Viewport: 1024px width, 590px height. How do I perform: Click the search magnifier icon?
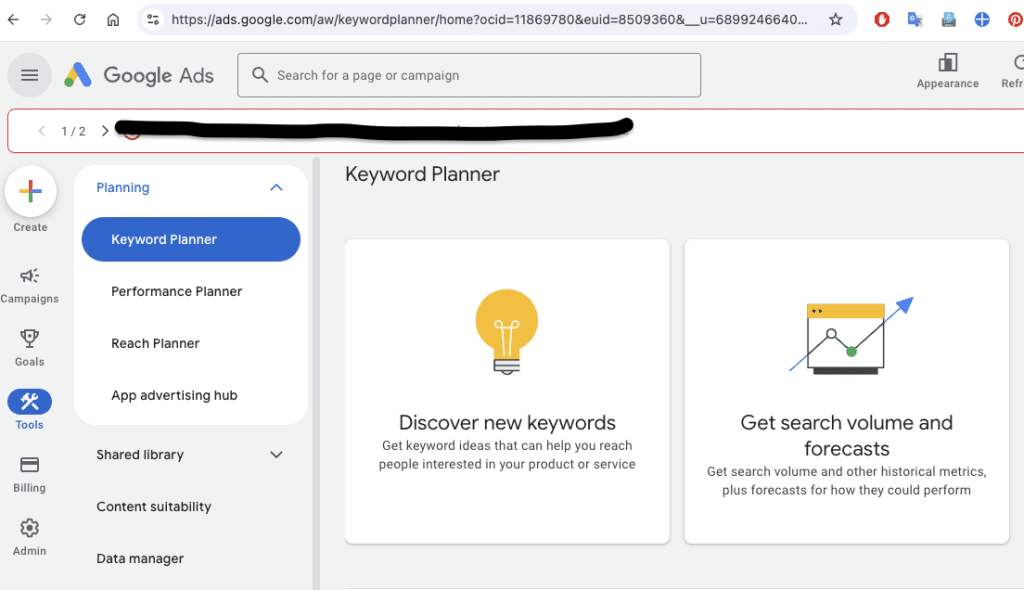[260, 75]
